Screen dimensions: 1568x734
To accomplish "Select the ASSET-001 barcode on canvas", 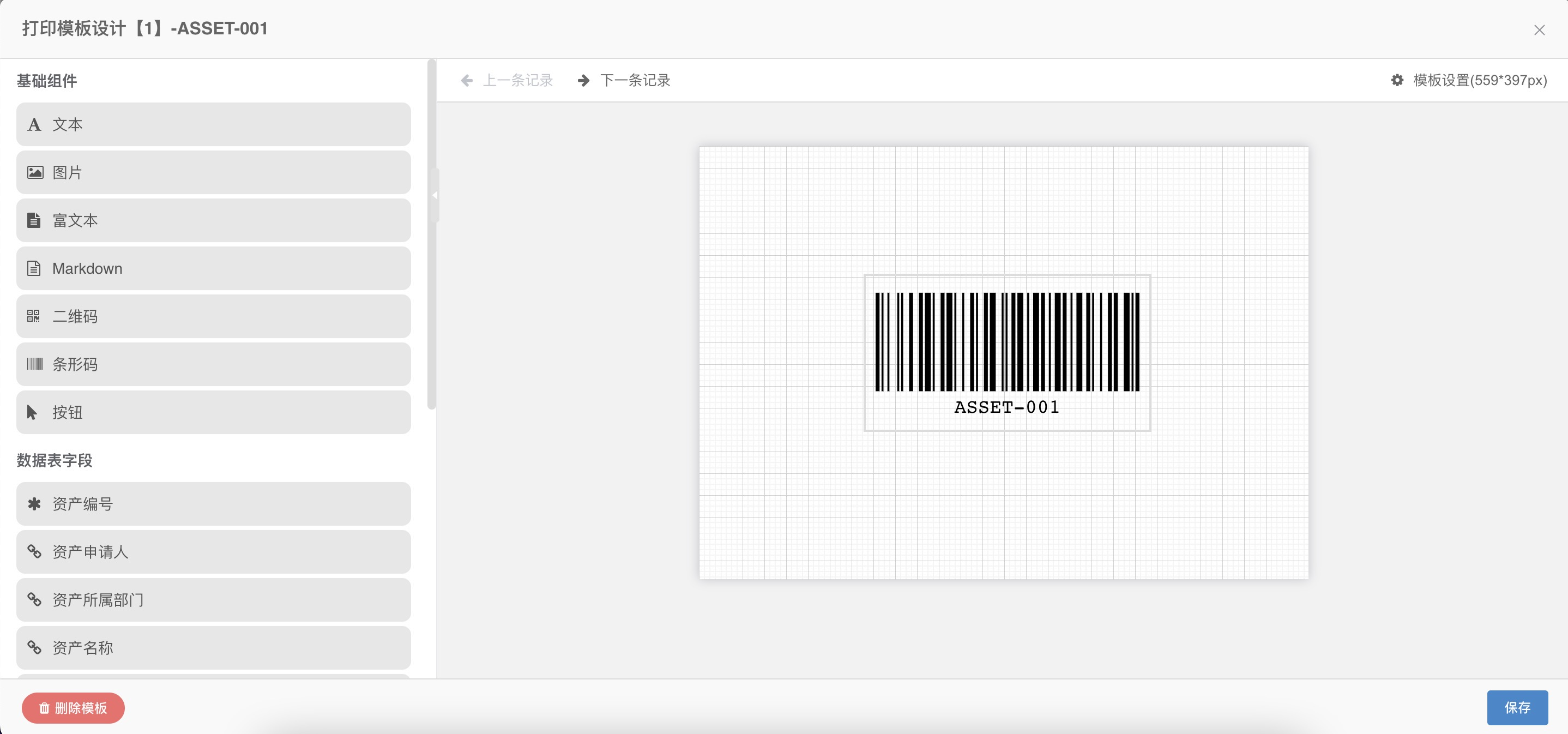I will tap(1007, 352).
